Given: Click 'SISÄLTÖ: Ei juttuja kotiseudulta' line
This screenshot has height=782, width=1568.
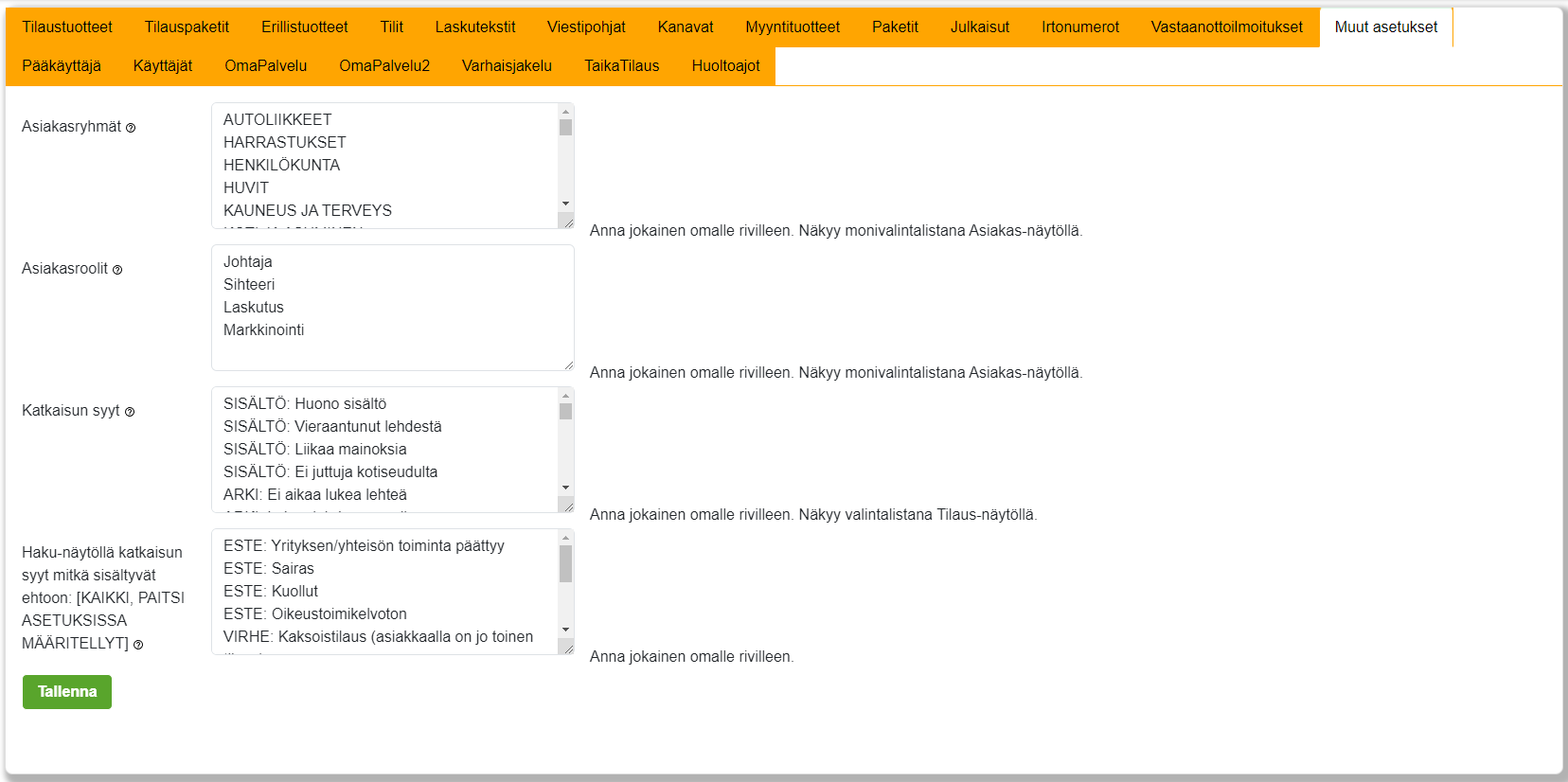Looking at the screenshot, I should [x=330, y=472].
